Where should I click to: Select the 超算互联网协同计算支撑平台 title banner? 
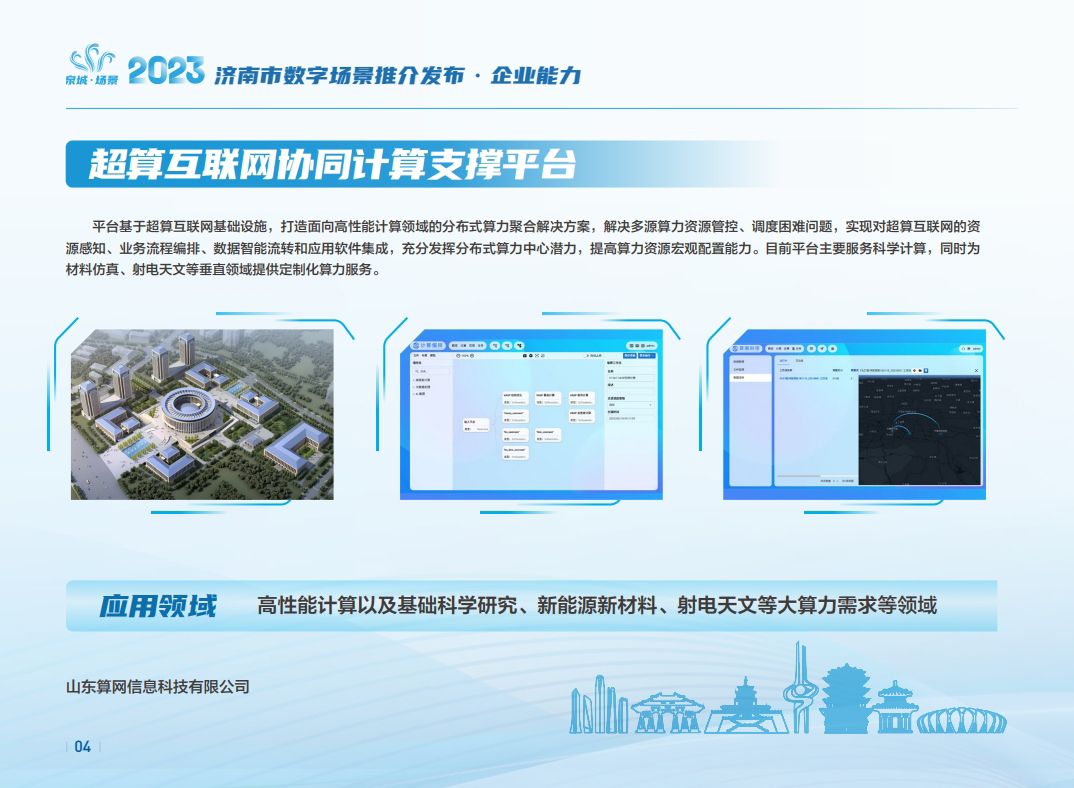coord(421,164)
